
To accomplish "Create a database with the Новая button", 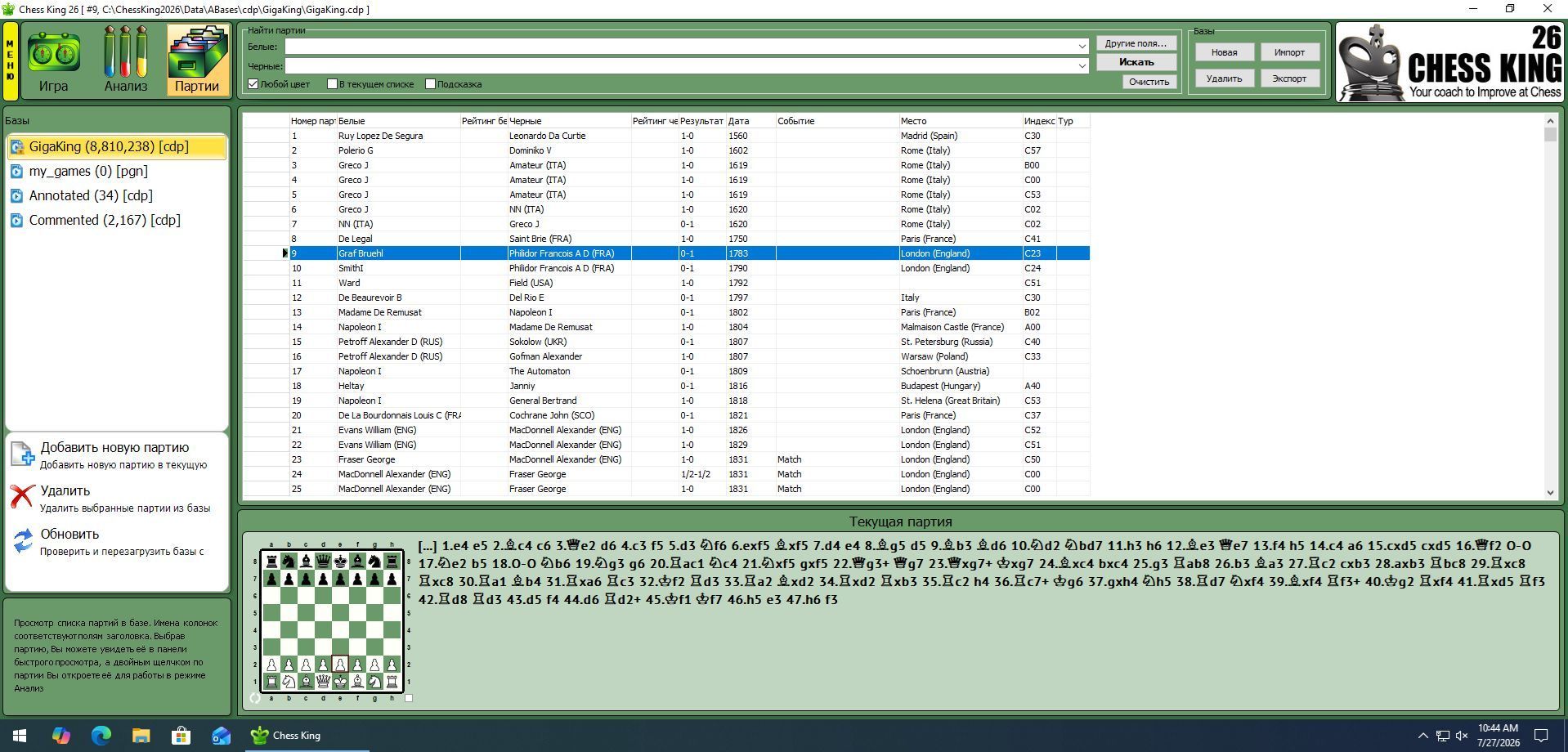I will point(1224,52).
